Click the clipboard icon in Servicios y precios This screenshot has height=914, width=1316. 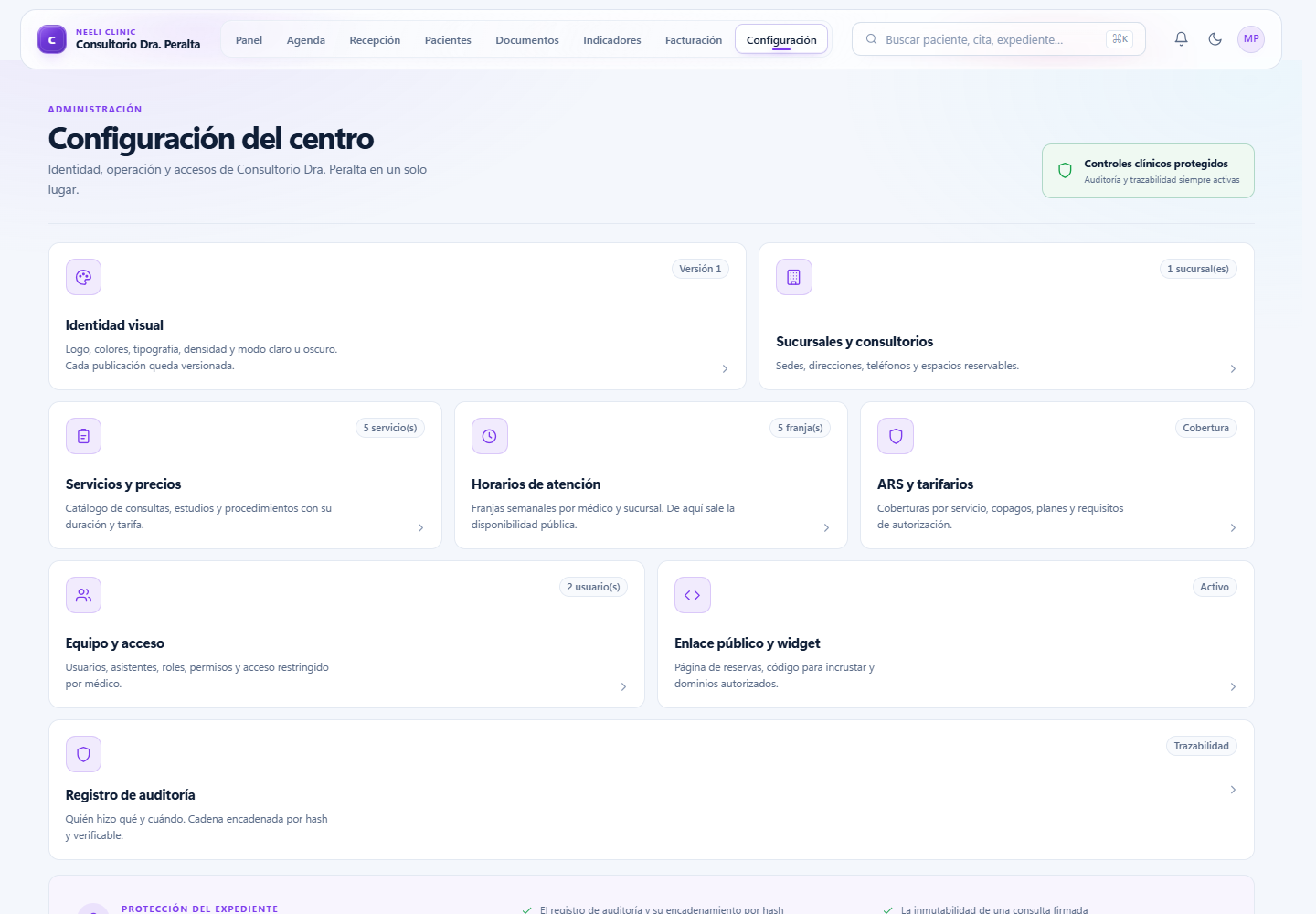pos(83,436)
